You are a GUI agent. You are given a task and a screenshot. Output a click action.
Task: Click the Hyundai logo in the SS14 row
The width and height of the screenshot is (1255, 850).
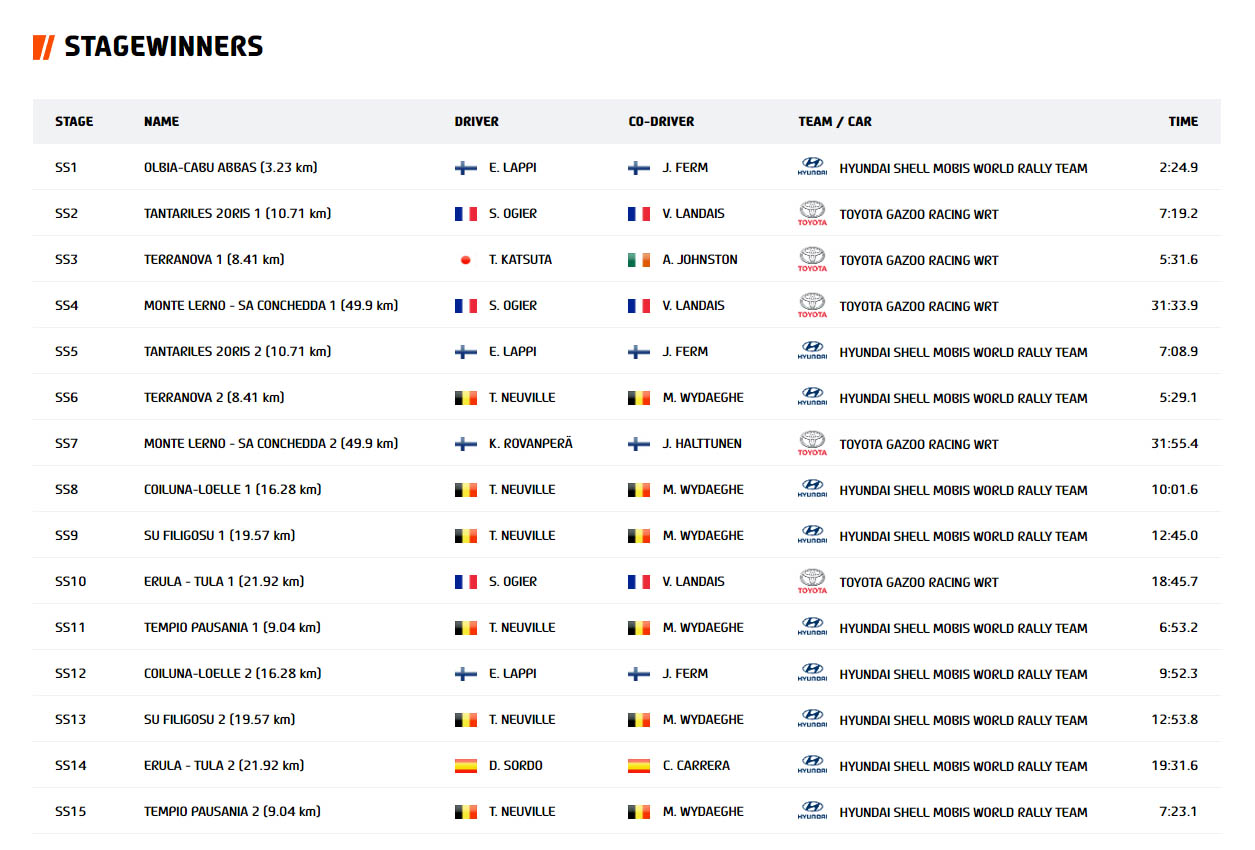(812, 765)
